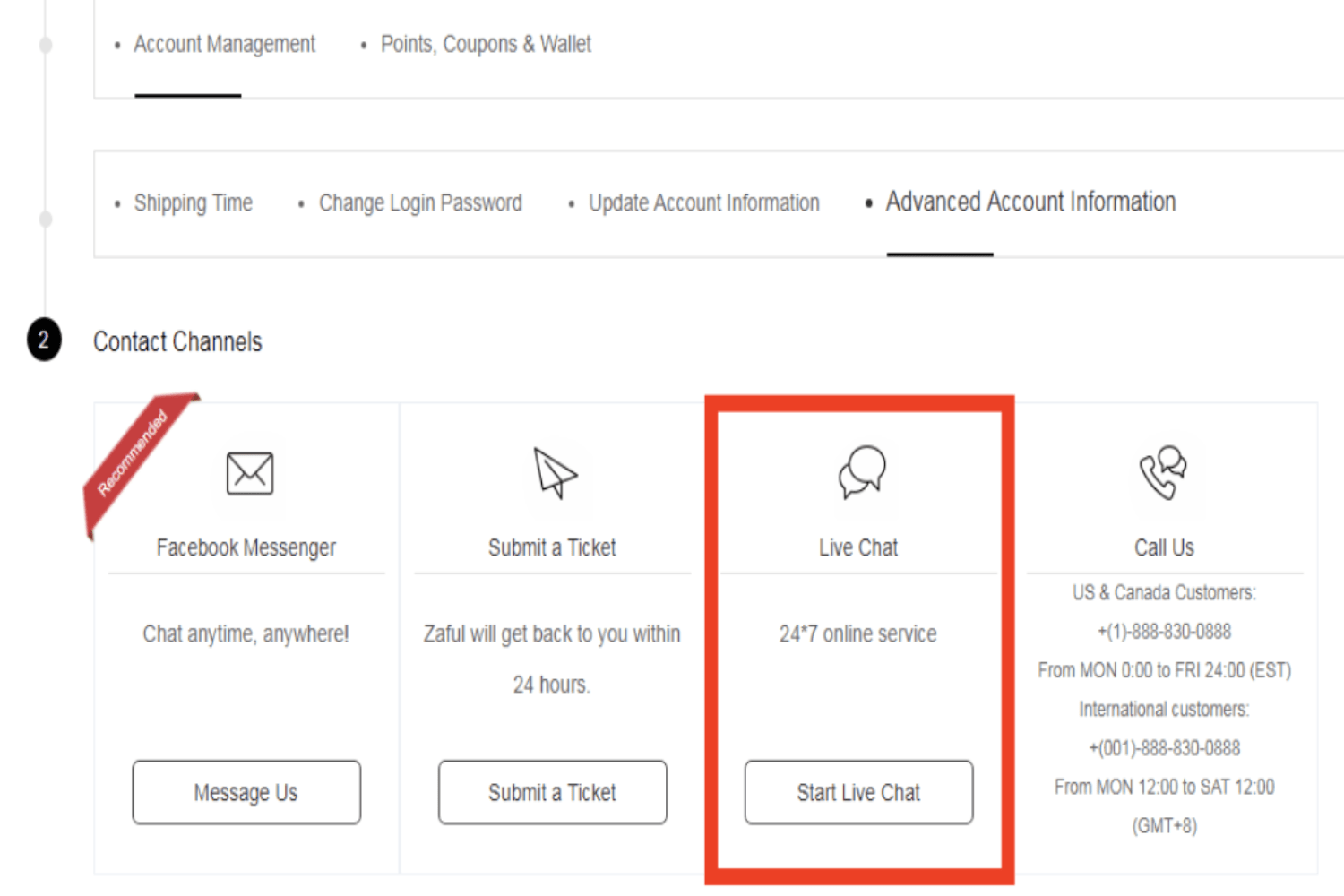Open the Update Account Information tab
Screen dimensions: 1344x896
point(703,202)
